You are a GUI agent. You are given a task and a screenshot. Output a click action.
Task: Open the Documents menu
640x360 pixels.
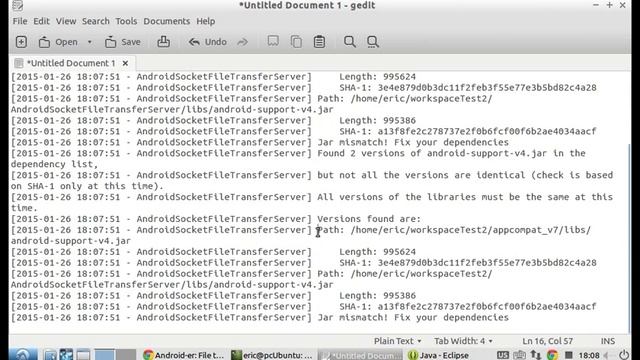167,21
